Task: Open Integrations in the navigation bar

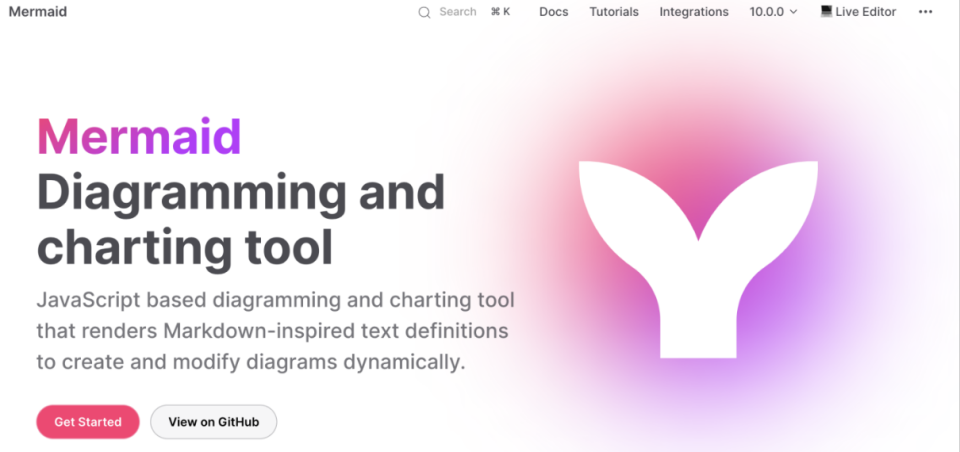Action: tap(694, 12)
